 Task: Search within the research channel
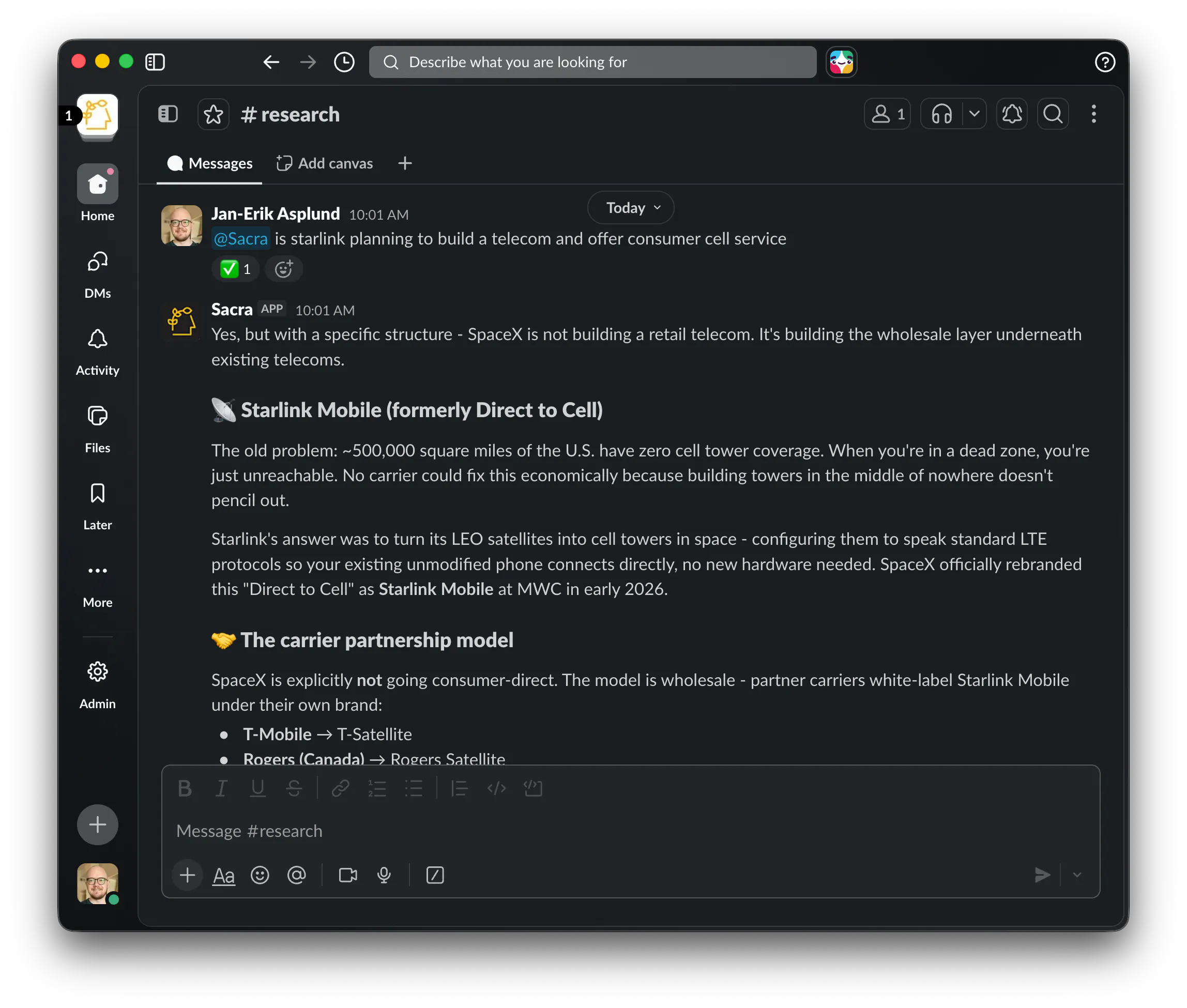pyautogui.click(x=1053, y=114)
